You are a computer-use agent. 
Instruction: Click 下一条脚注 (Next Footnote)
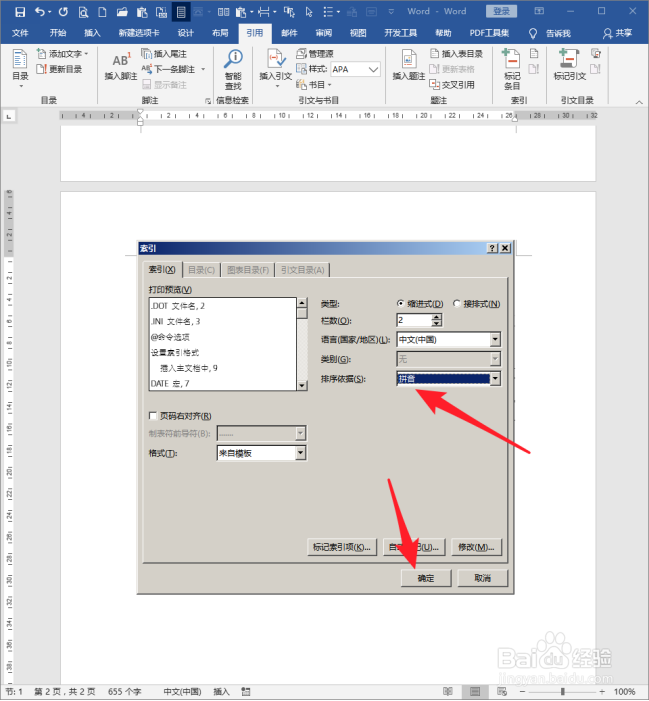pos(169,69)
